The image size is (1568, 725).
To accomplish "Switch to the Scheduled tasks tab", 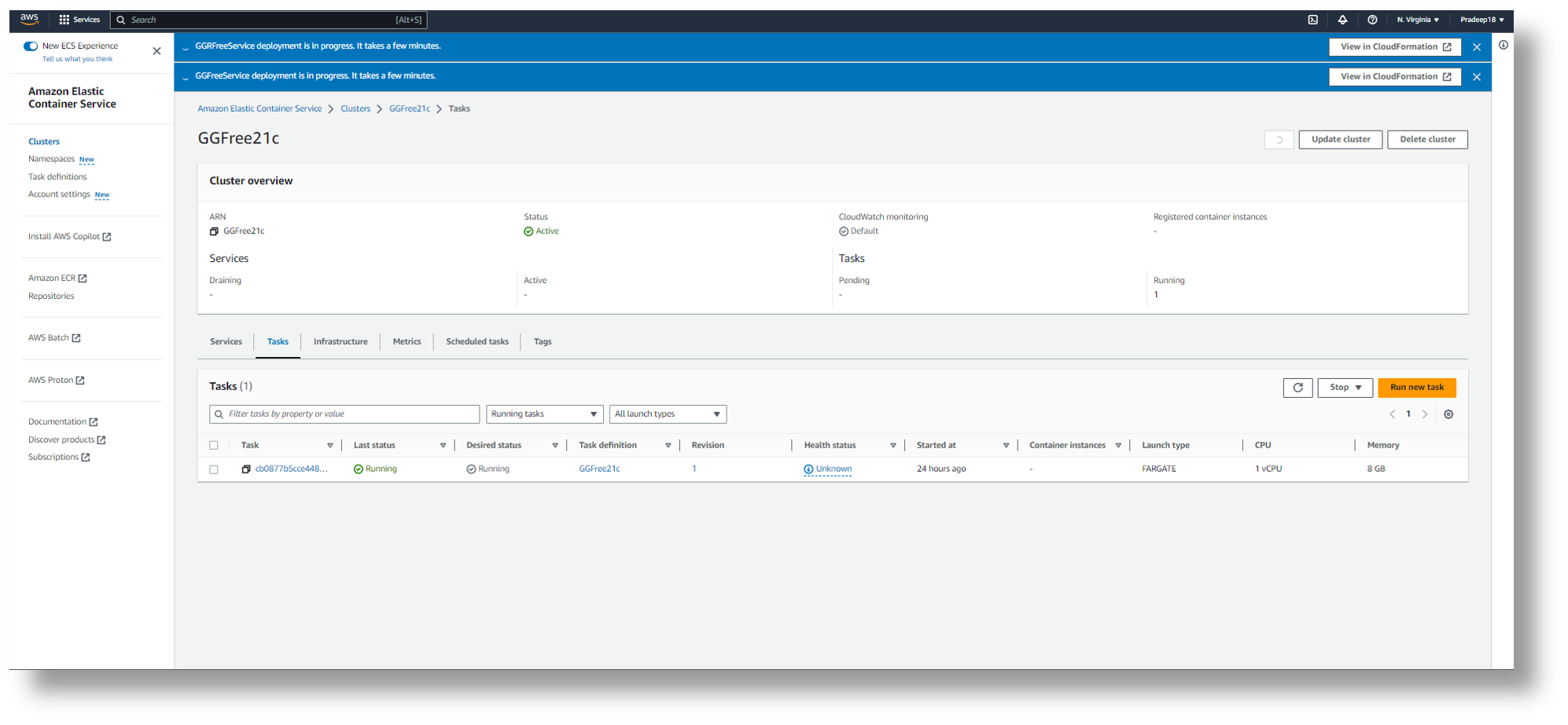I will click(477, 342).
